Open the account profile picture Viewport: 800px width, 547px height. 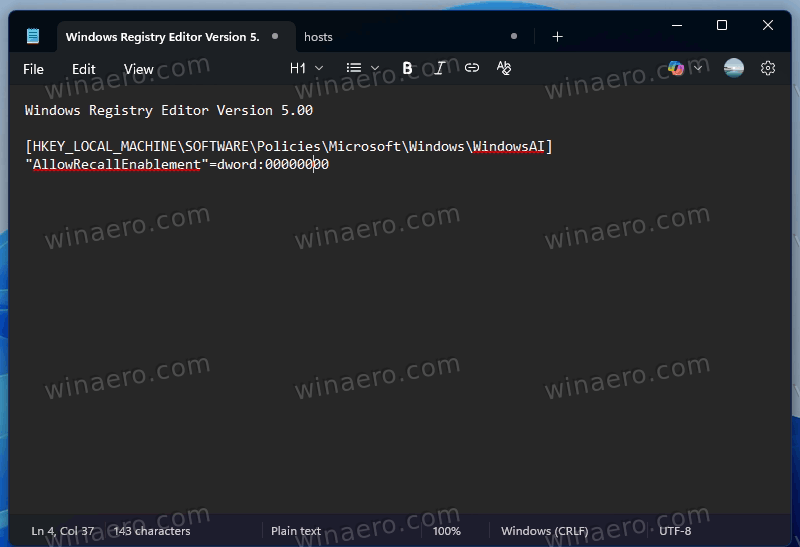[734, 68]
